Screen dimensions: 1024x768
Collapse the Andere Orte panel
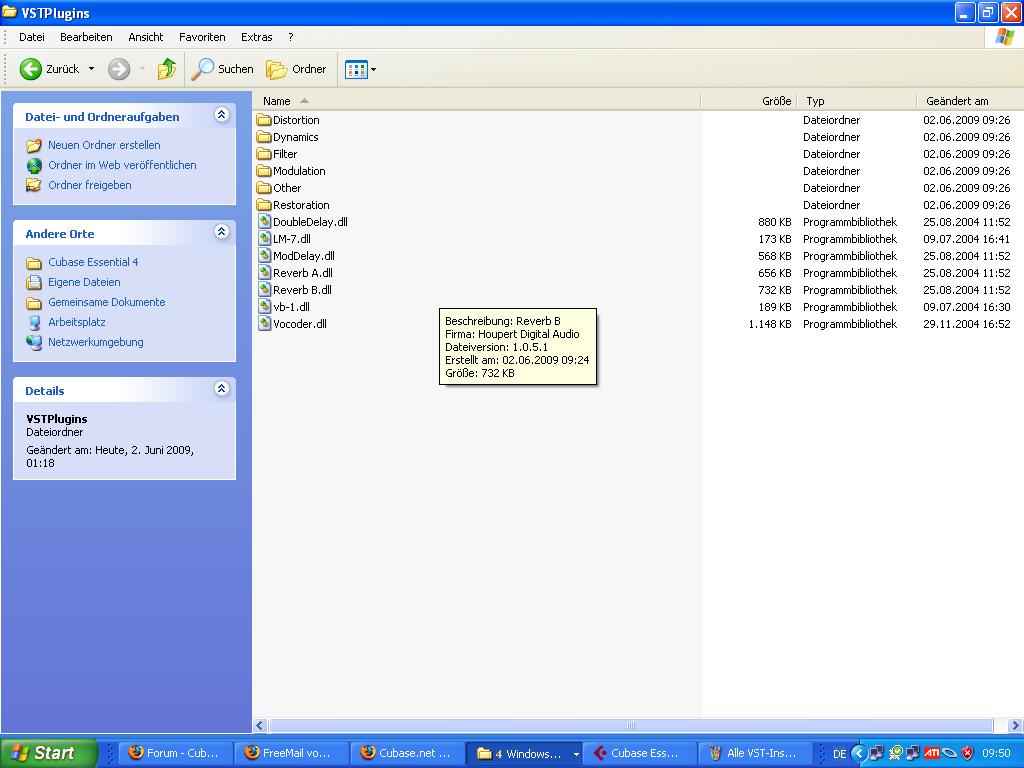pyautogui.click(x=221, y=233)
